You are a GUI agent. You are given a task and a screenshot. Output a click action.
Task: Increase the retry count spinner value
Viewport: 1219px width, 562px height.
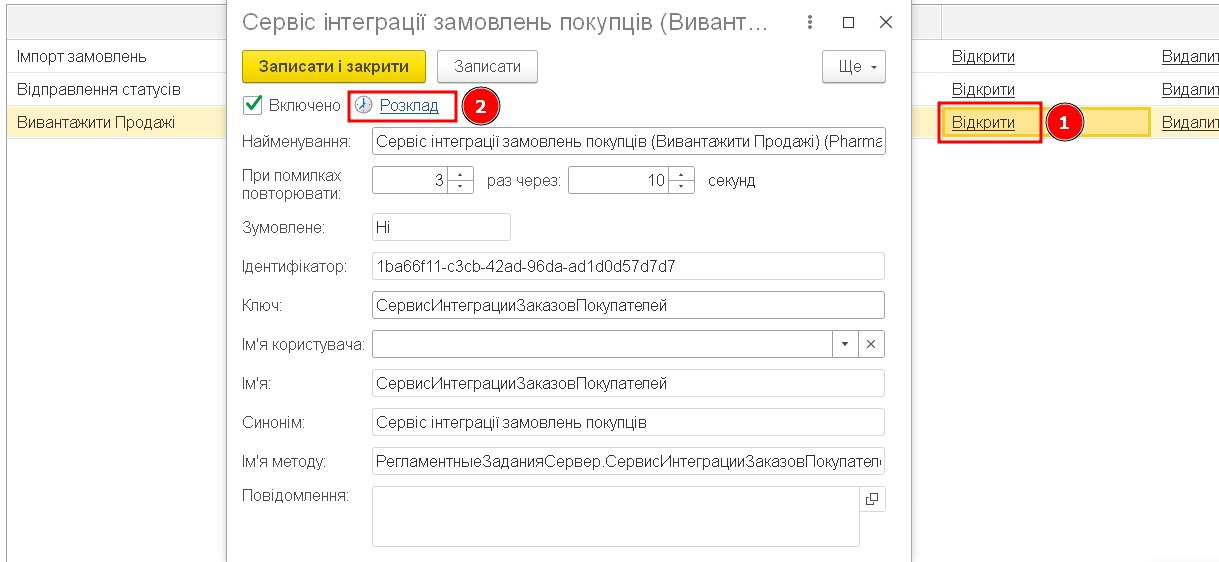(x=460, y=175)
